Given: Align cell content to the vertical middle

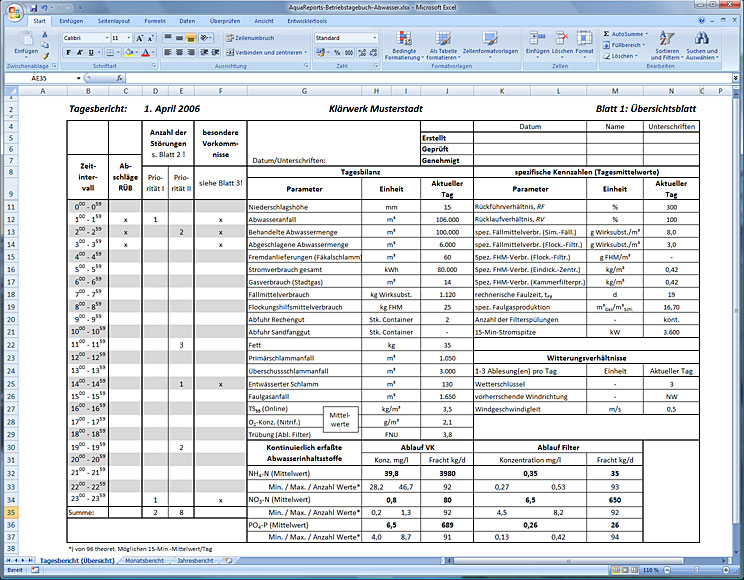Looking at the screenshot, I should (x=179, y=37).
